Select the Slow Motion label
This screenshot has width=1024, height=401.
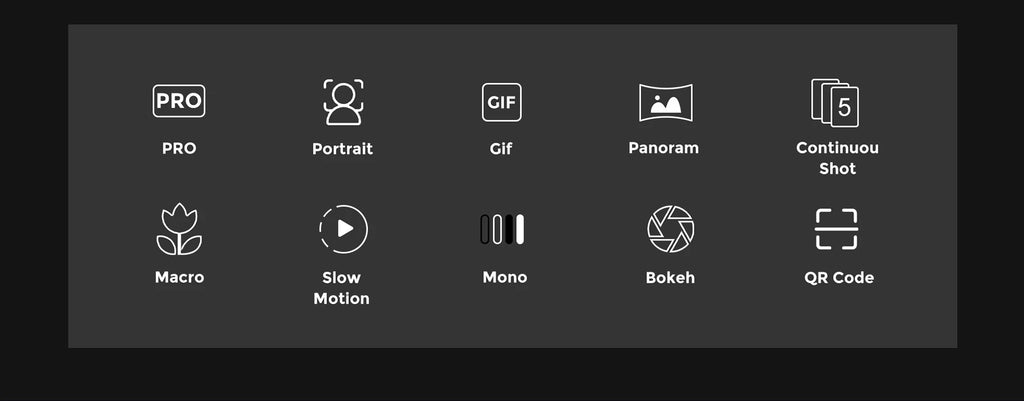(x=341, y=288)
